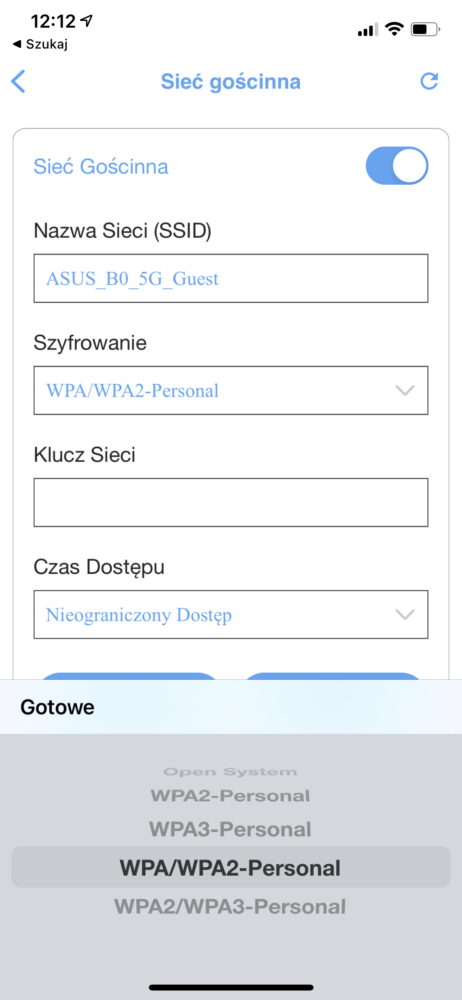Image resolution: width=462 pixels, height=1000 pixels.
Task: Pick WPA2/WPA3-Personal in the picker
Action: point(230,906)
